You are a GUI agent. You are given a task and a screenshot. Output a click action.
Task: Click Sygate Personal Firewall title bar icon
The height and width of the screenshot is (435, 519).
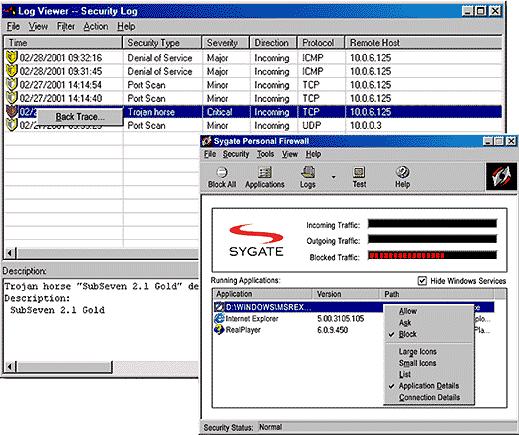click(207, 141)
